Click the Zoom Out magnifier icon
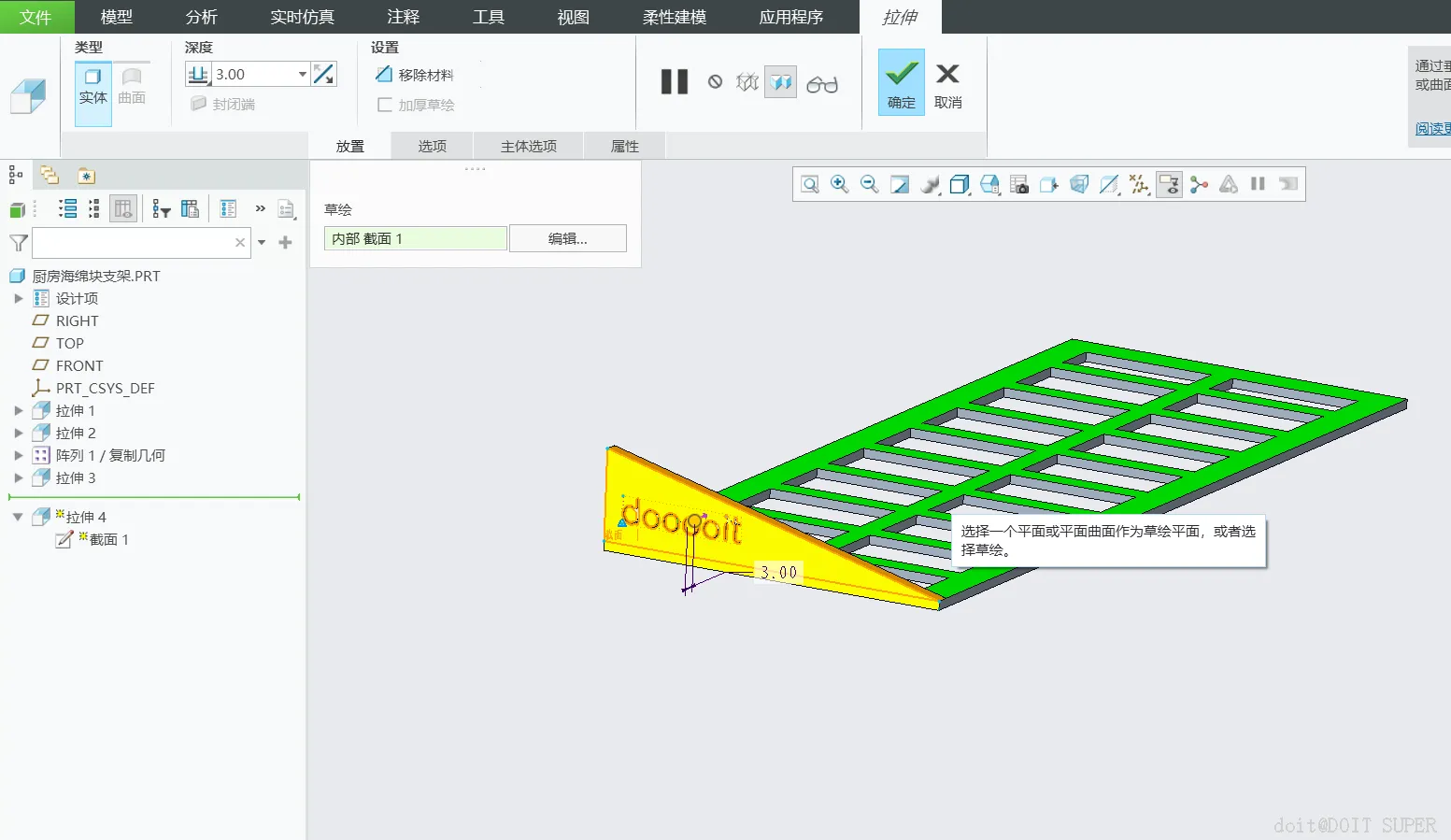This screenshot has width=1451, height=840. pyautogui.click(x=870, y=185)
